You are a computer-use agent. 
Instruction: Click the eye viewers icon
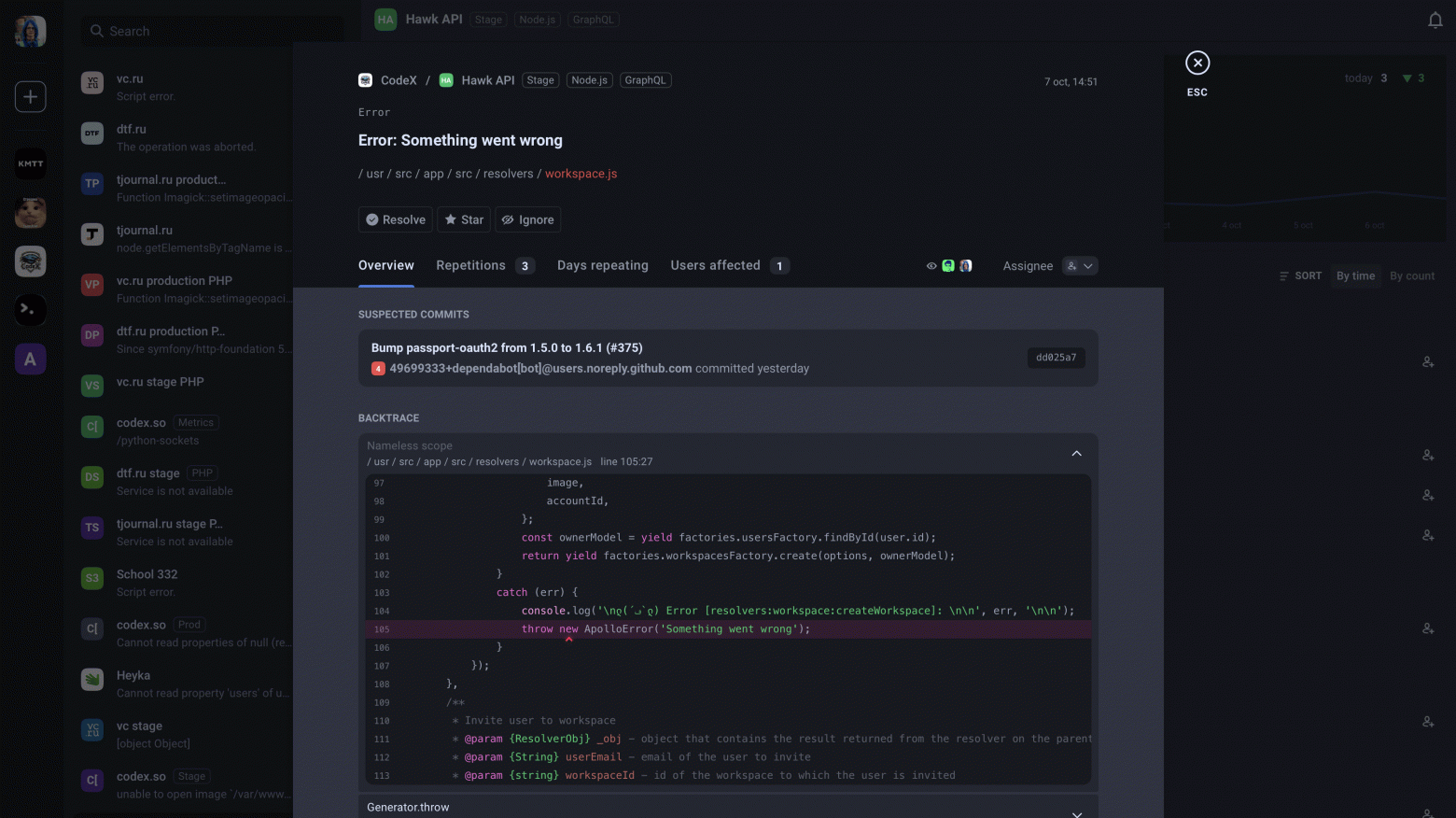coord(931,266)
